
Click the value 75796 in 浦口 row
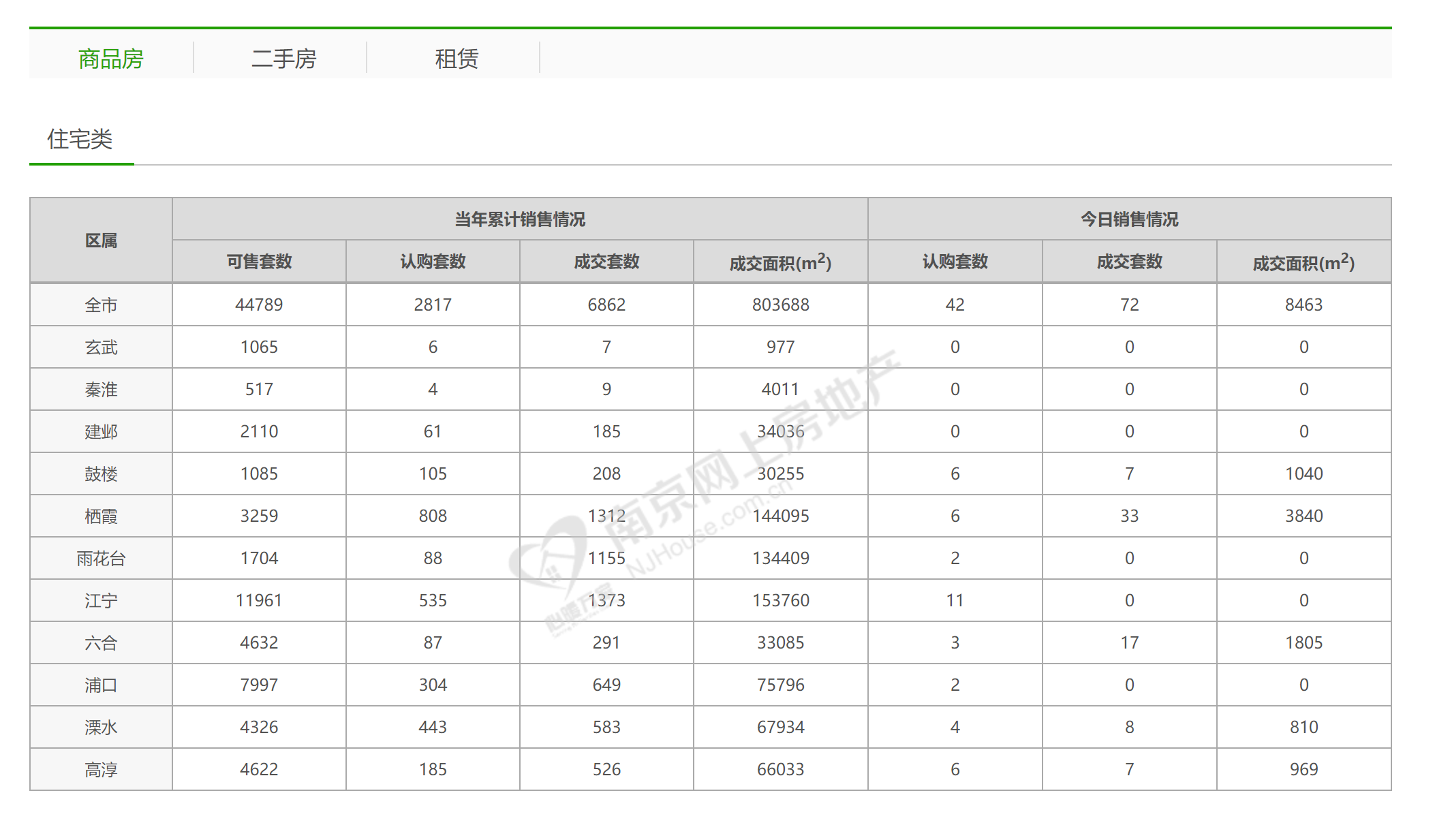[781, 685]
